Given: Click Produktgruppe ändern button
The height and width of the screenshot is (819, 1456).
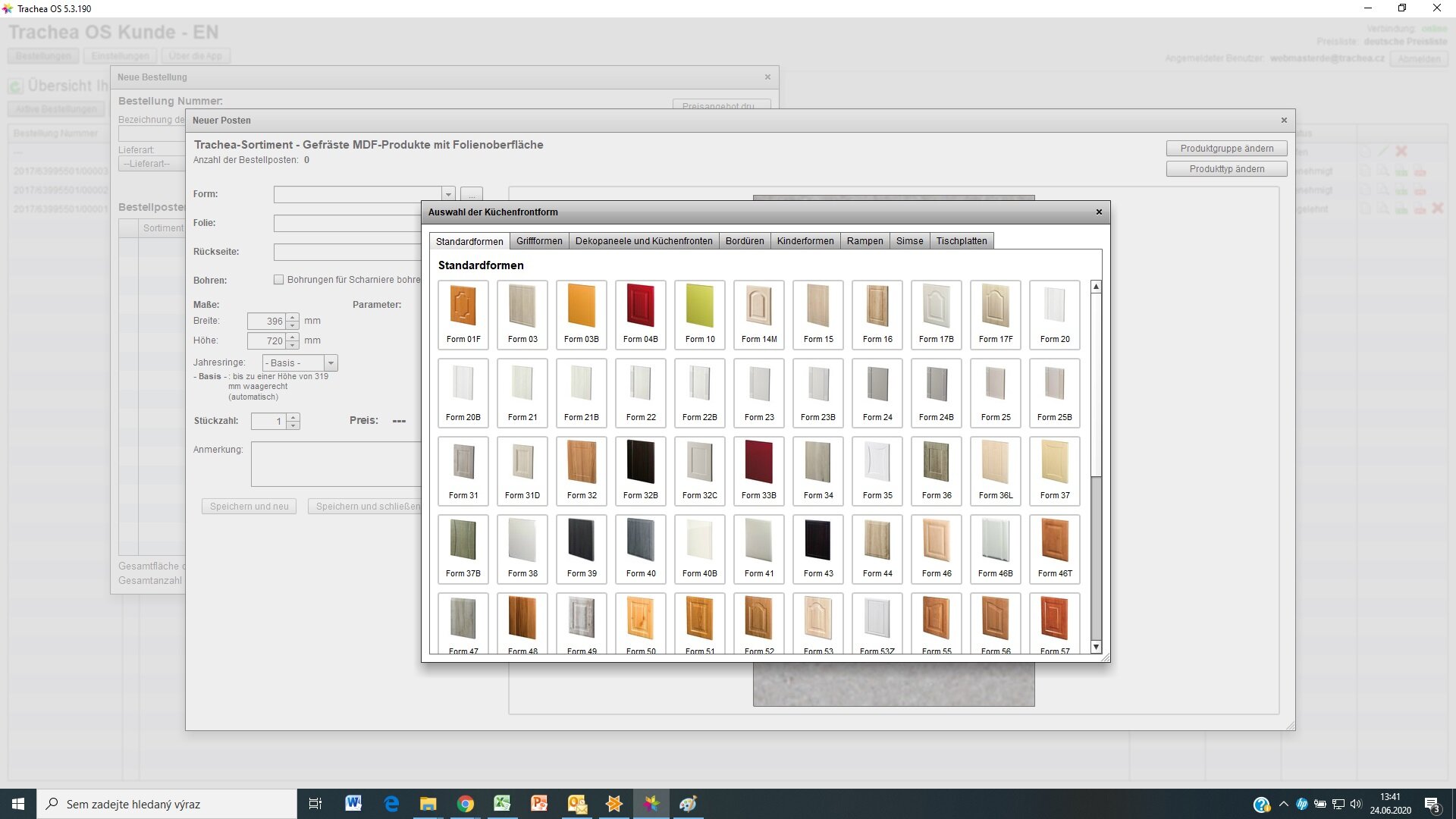Looking at the screenshot, I should click(1227, 149).
